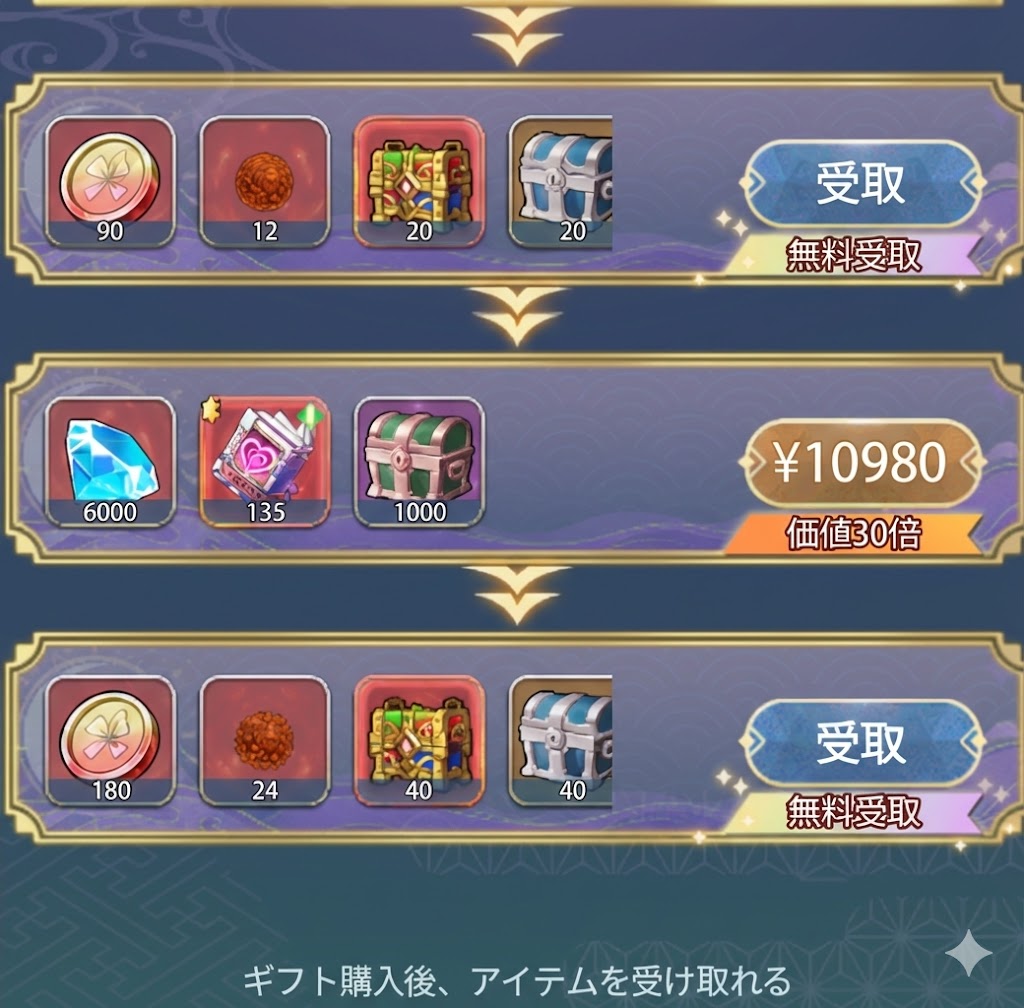
Task: Select the orange spiky ball item with 24
Action: click(x=264, y=741)
